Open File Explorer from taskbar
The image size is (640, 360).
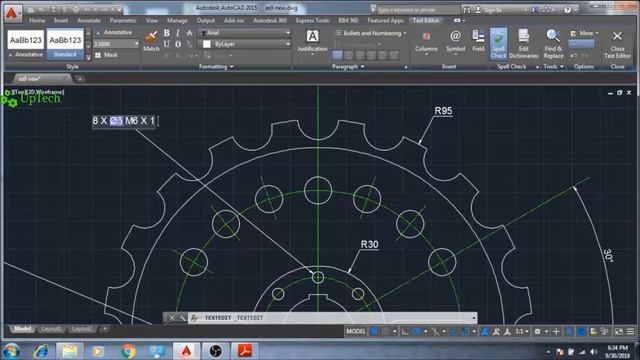[x=69, y=351]
